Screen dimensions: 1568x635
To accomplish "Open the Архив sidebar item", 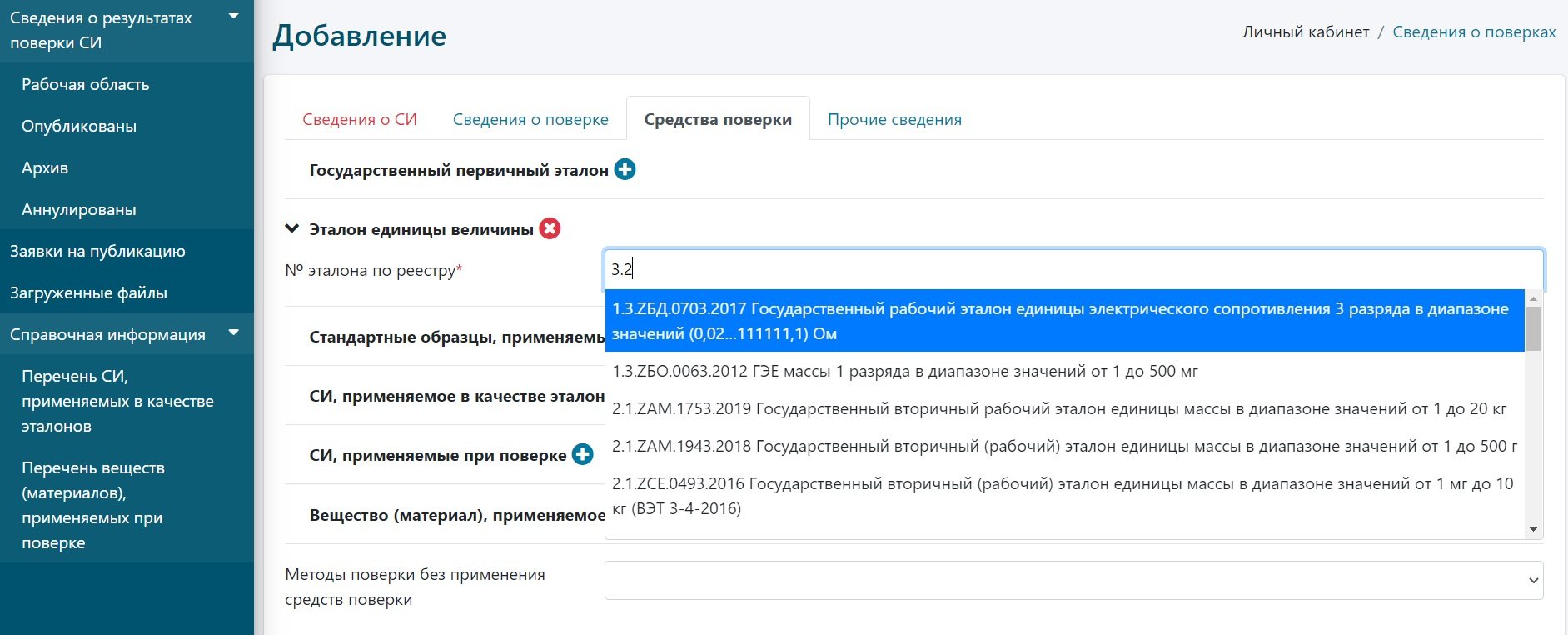I will [45, 167].
